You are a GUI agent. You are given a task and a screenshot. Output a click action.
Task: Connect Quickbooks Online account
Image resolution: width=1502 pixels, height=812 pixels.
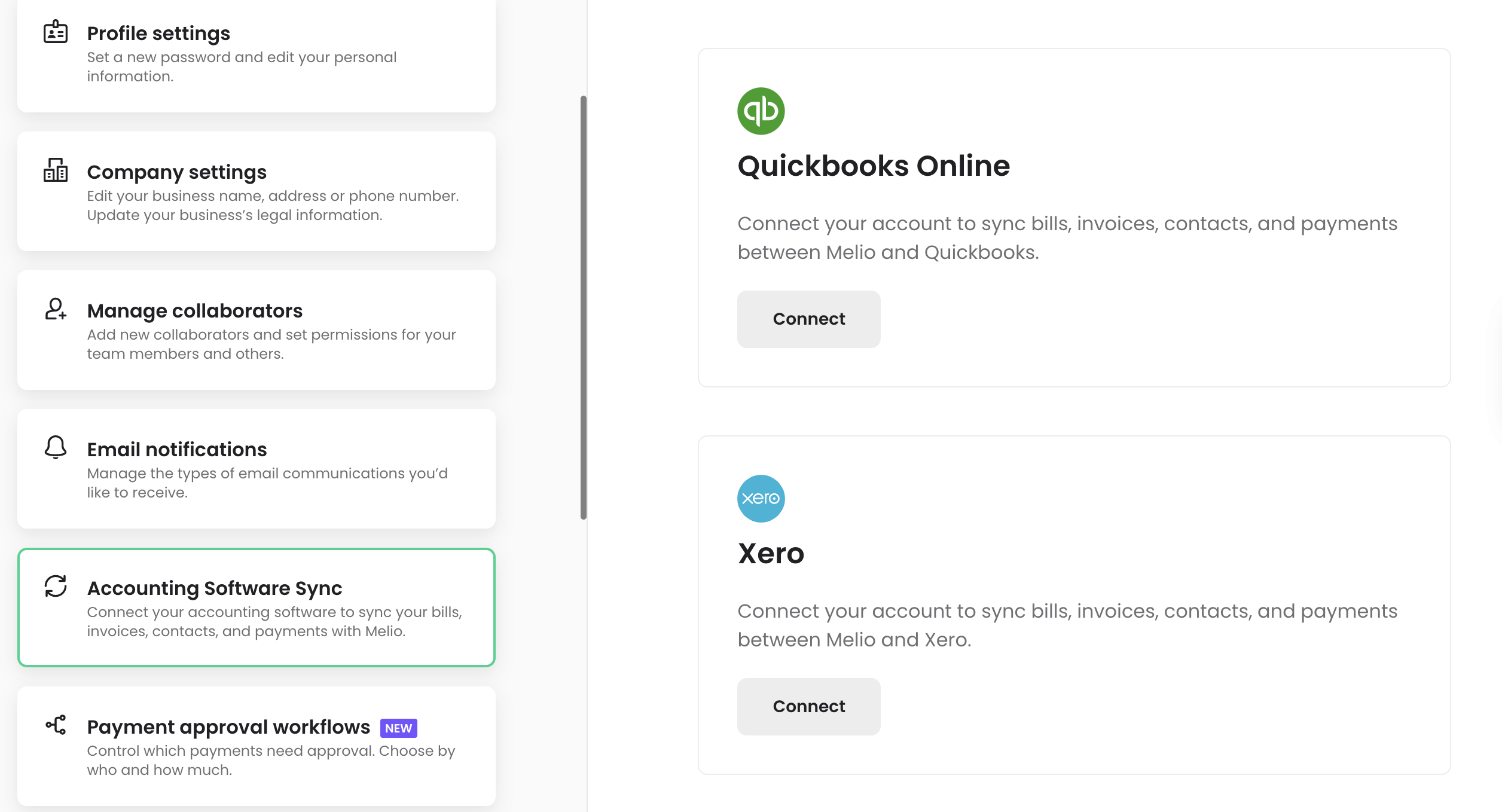(x=808, y=319)
